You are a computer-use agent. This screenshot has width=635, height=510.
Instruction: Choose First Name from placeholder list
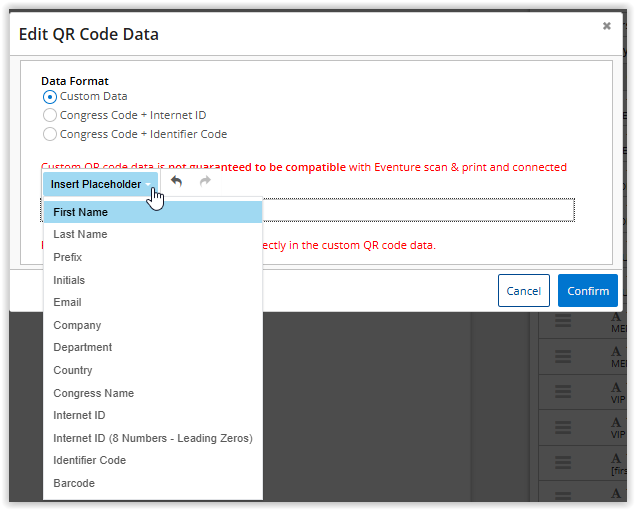(x=81, y=212)
